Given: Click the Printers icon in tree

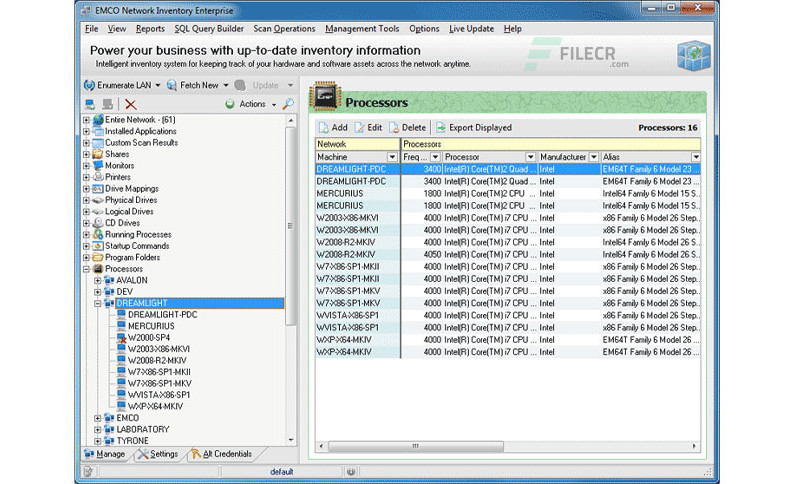Looking at the screenshot, I should tap(98, 177).
